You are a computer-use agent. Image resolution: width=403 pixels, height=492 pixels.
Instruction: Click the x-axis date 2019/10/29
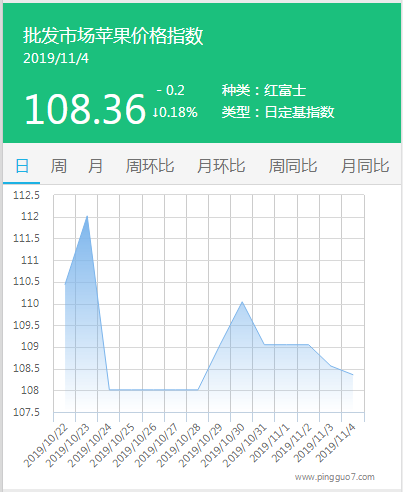(x=201, y=445)
